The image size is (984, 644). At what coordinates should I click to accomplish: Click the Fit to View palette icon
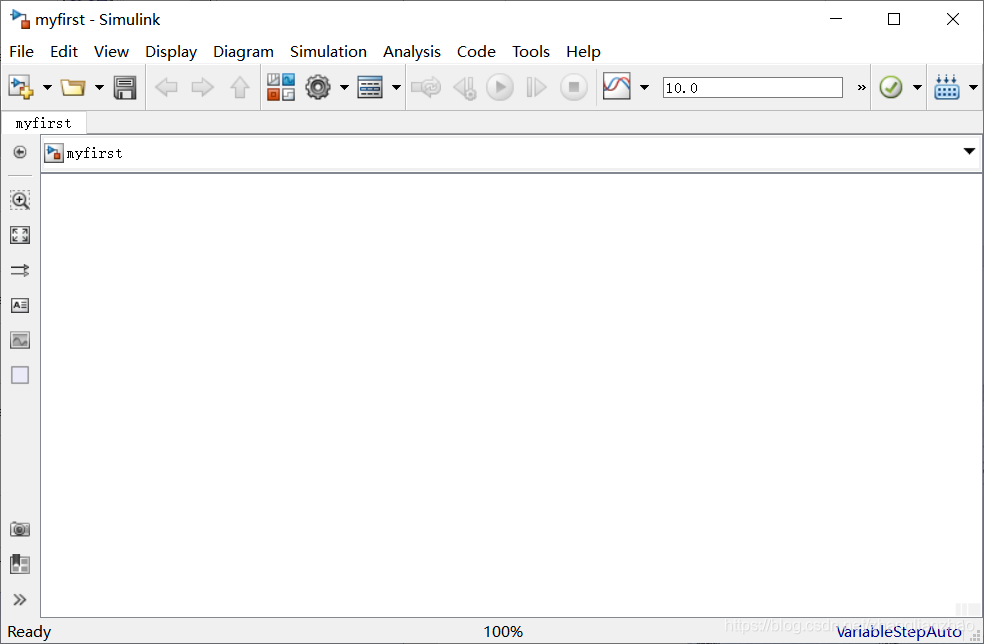[x=20, y=235]
